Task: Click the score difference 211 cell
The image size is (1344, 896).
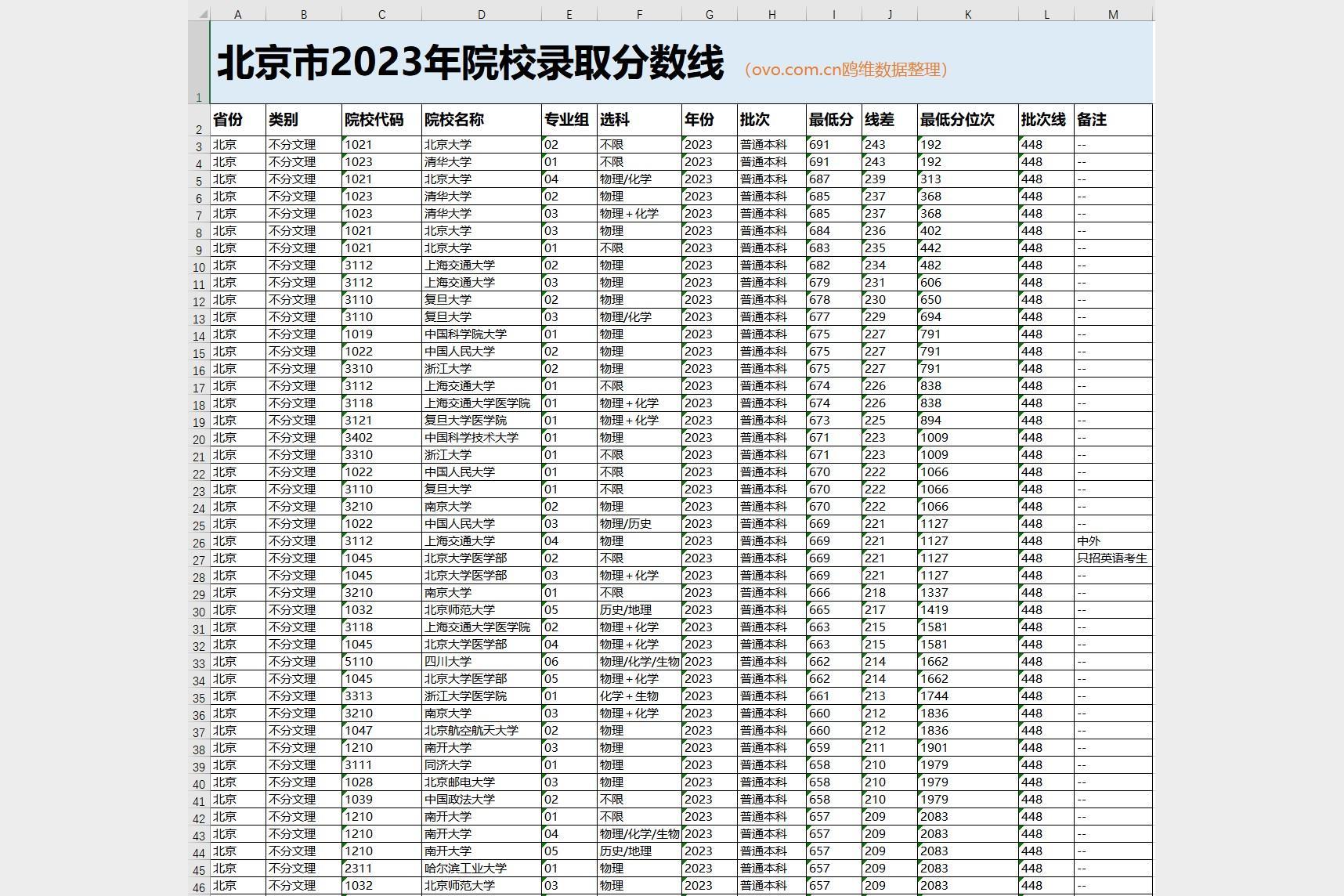Action: (890, 748)
